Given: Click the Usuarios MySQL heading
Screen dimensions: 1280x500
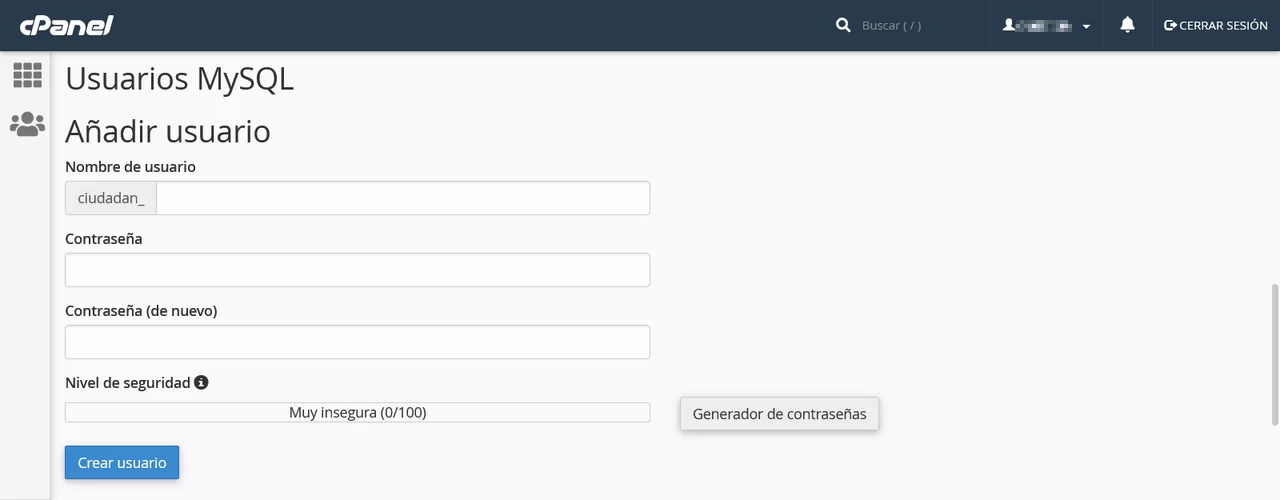Looking at the screenshot, I should [180, 78].
